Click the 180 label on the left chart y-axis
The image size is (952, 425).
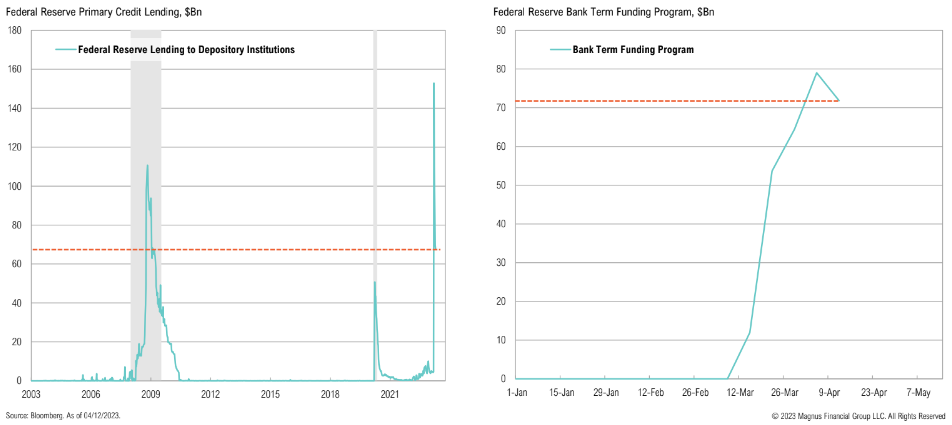(x=16, y=30)
